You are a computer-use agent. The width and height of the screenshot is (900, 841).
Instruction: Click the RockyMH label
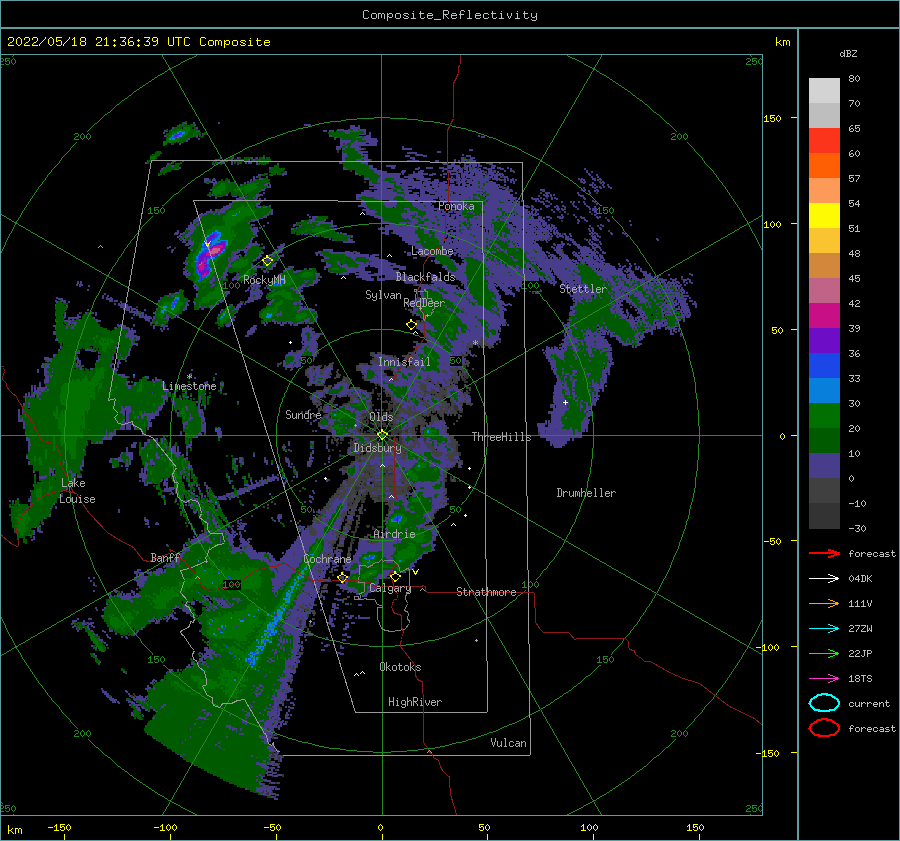point(264,280)
